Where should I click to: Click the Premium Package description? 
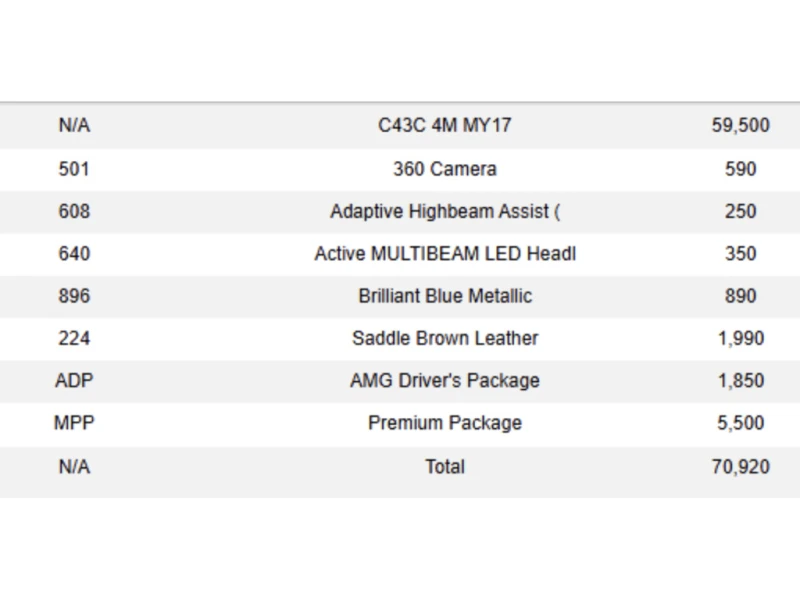445,423
